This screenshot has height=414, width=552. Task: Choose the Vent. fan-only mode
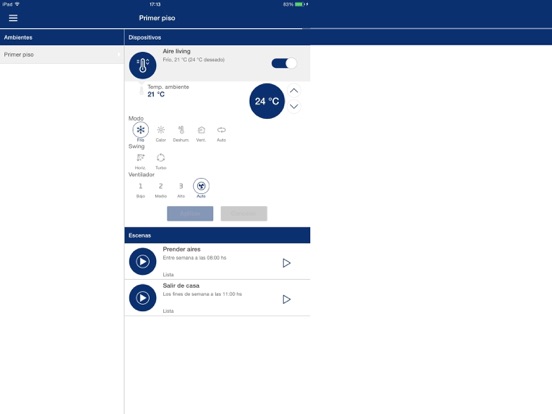(201, 130)
